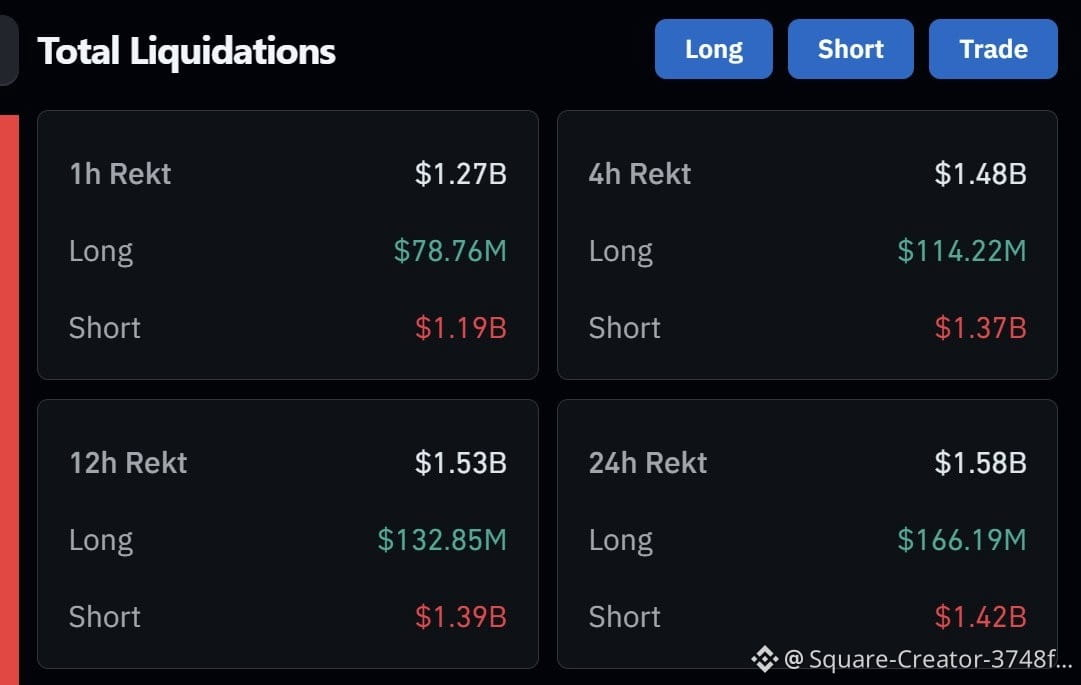Select the 24h Rekt card

pos(807,533)
